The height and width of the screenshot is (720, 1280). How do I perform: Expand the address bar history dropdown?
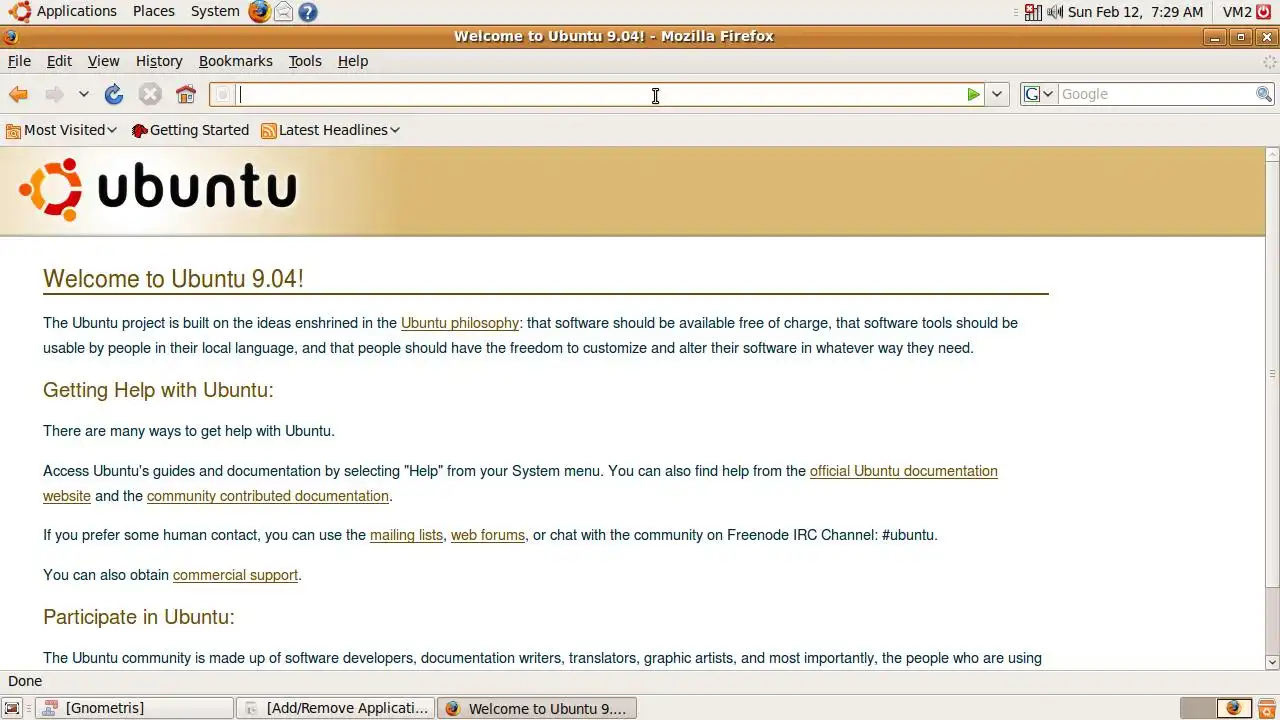(997, 94)
